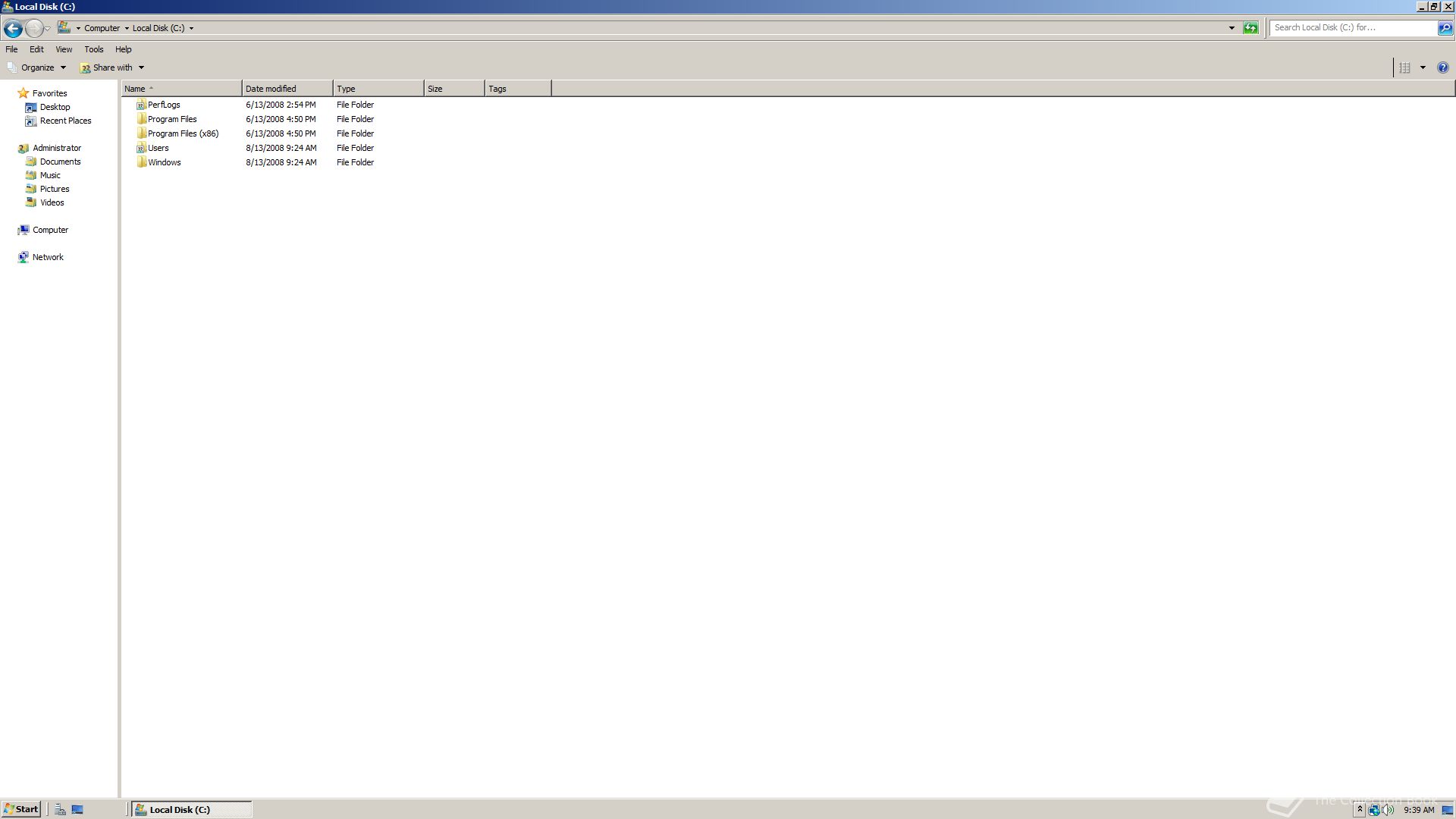
Task: Click the Forward navigation arrow
Action: pos(33,28)
